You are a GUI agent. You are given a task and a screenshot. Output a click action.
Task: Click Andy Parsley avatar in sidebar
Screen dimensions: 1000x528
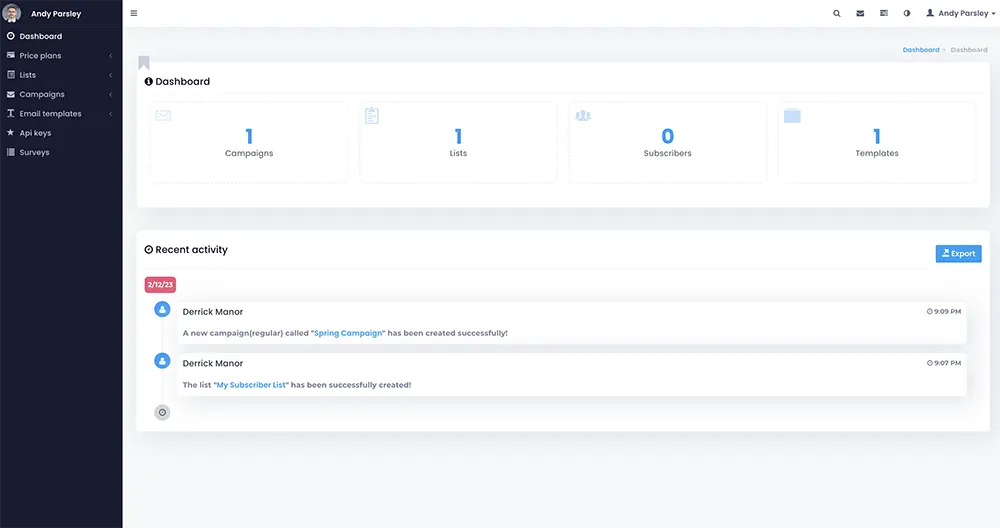11,13
